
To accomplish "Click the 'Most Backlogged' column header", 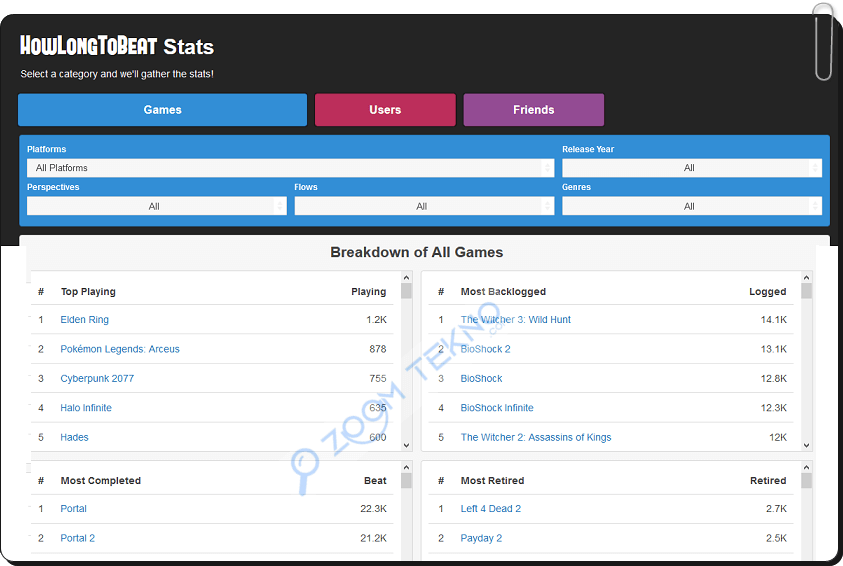I will point(503,291).
